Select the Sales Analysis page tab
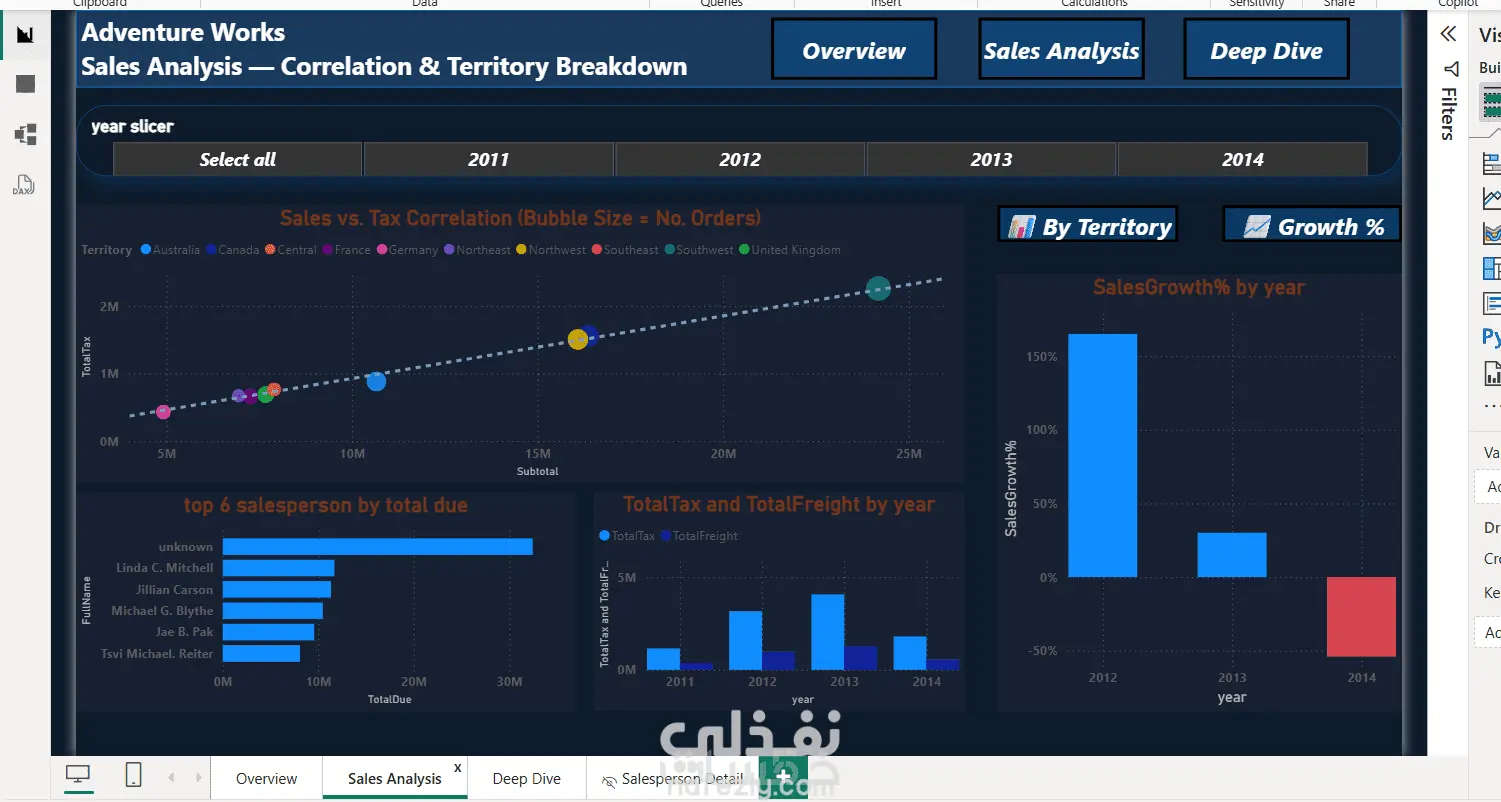The width and height of the screenshot is (1501, 802). (x=395, y=778)
